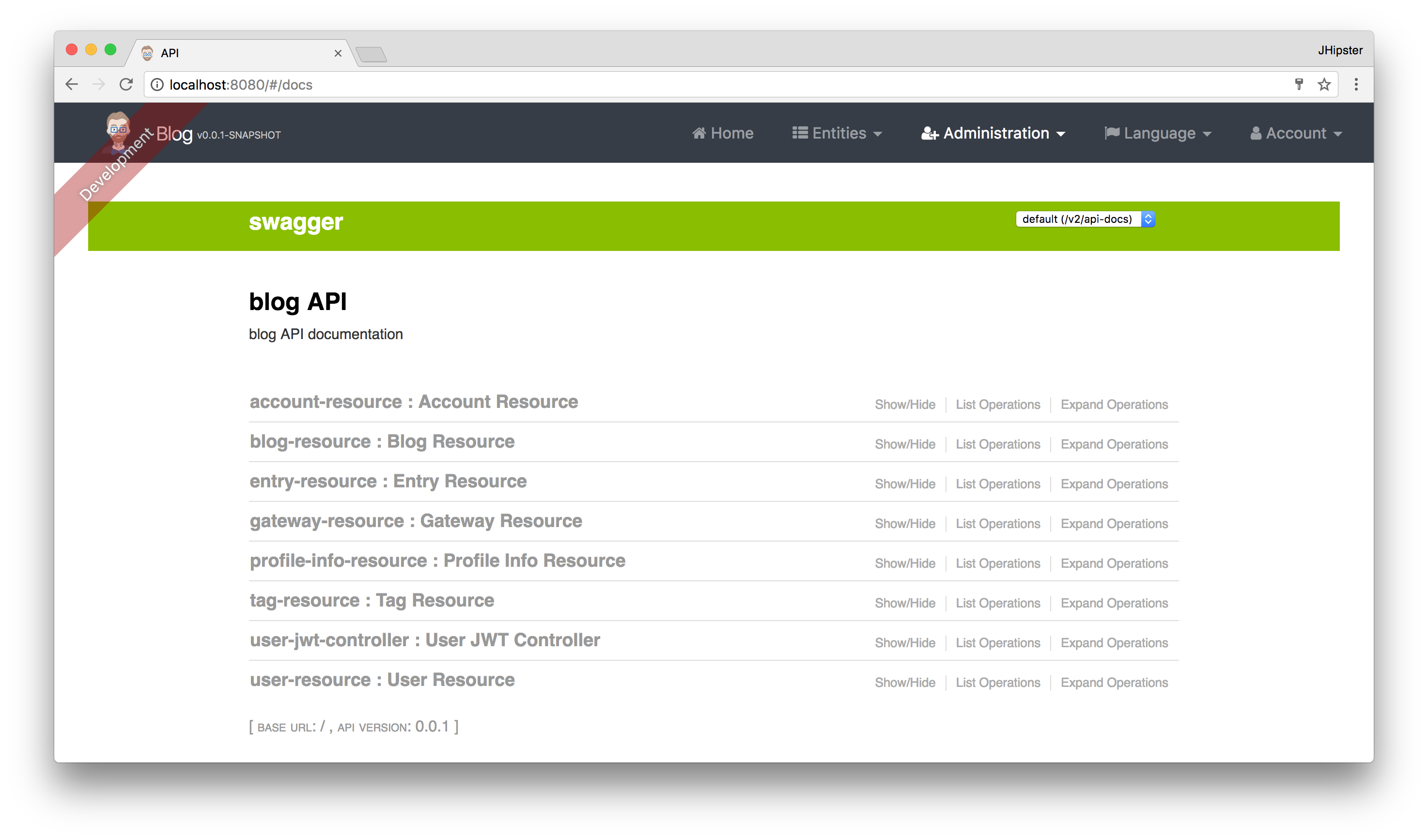Open the Language menu
The image size is (1428, 840).
pyautogui.click(x=1158, y=133)
